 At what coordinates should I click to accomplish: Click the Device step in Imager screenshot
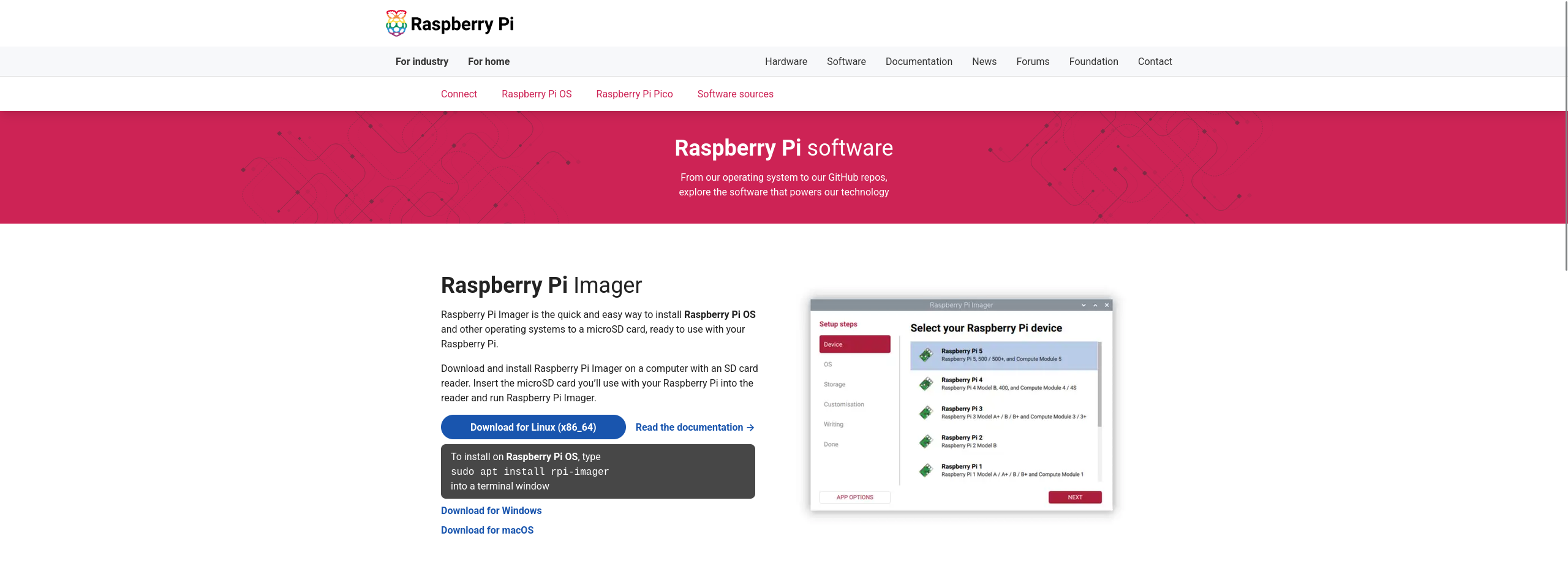click(x=854, y=344)
